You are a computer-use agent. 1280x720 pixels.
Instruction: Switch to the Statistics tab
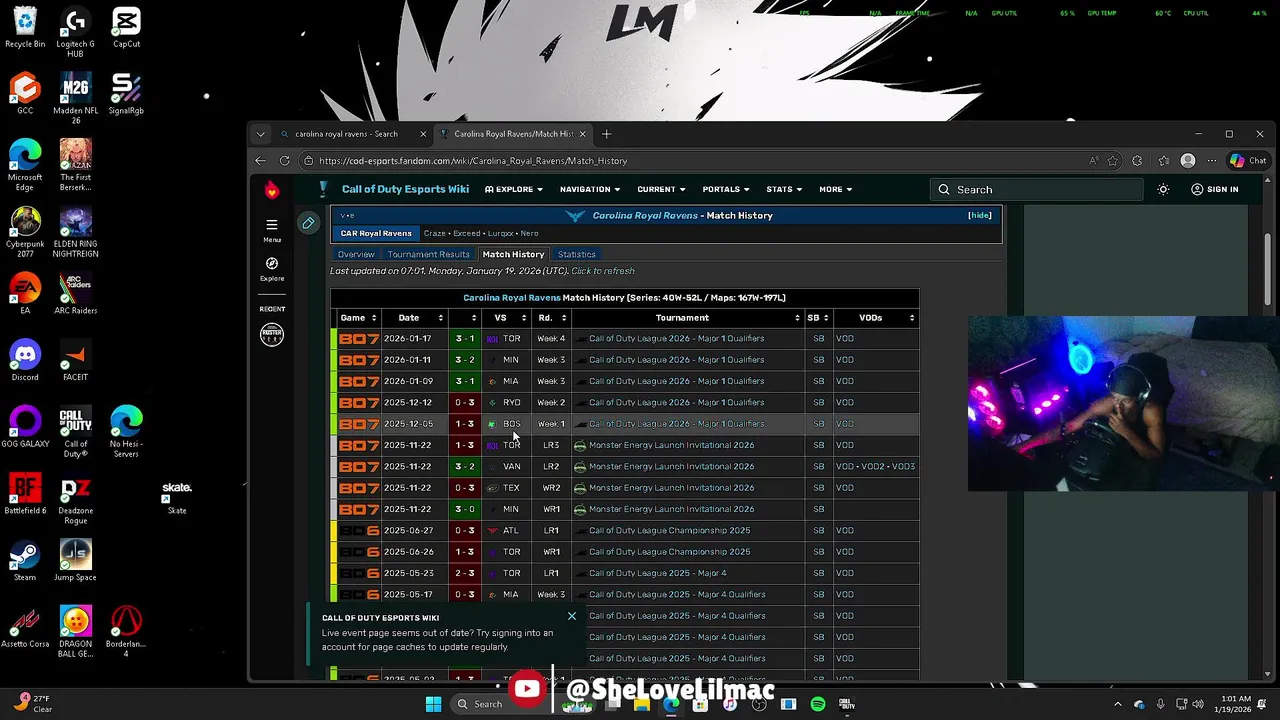click(576, 254)
